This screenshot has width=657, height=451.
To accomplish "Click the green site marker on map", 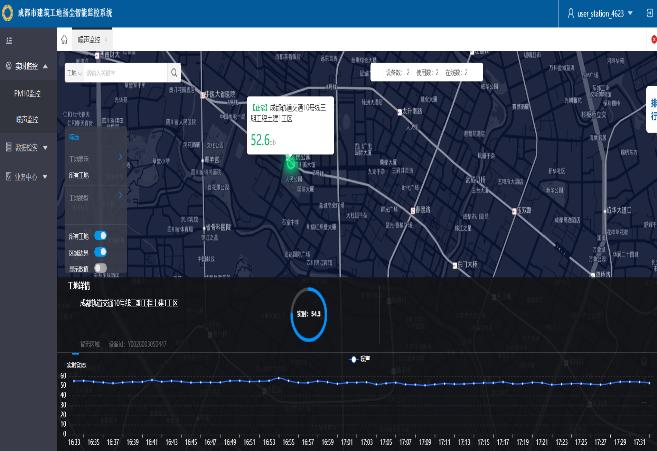I will tap(290, 163).
